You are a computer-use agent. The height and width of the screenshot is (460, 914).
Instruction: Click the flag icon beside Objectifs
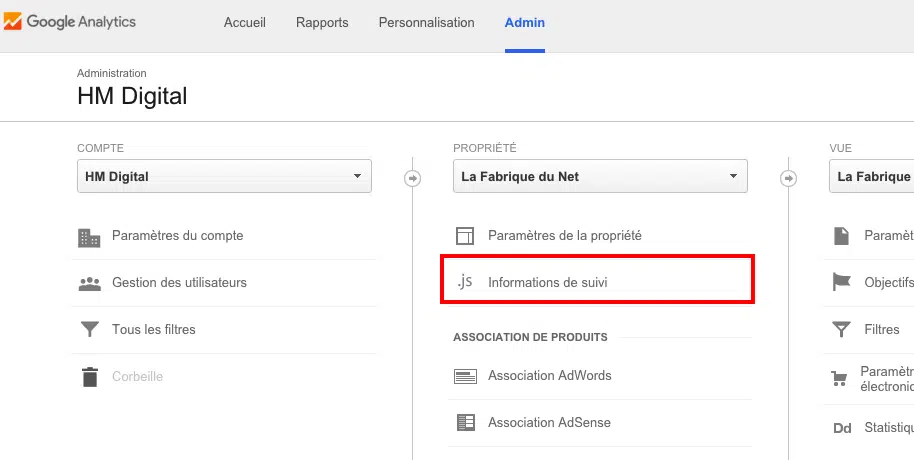coord(842,283)
